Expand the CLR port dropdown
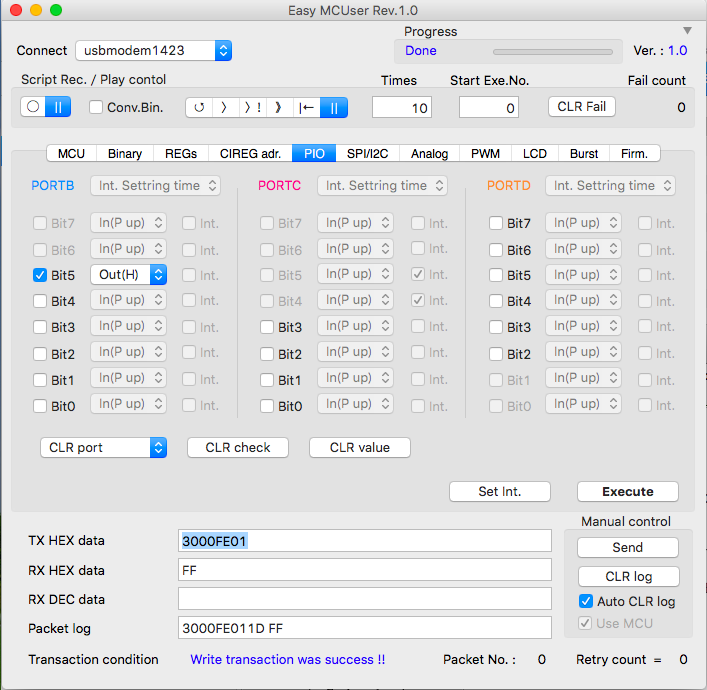Screen dimensions: 707x690 [103, 448]
